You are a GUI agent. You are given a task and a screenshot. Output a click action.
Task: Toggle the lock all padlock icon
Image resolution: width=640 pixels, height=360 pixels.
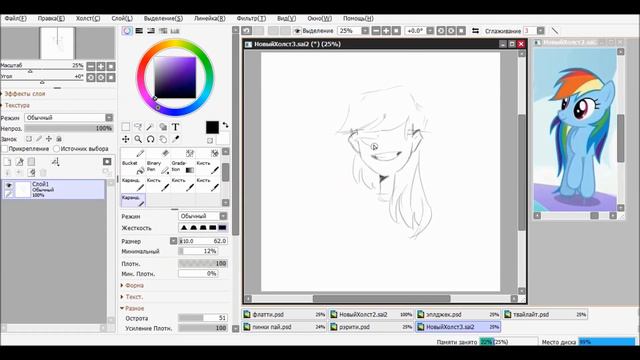tap(59, 139)
